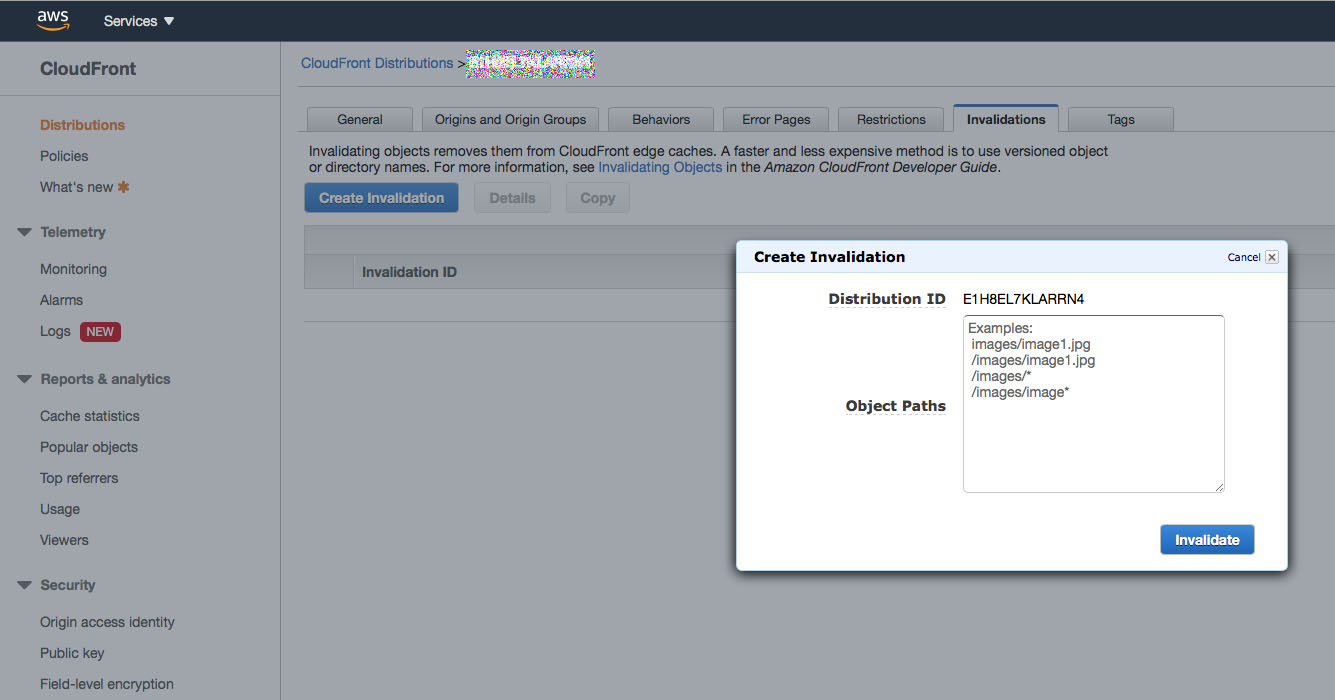Open Top referrers report
This screenshot has height=700, width=1335.
tap(79, 478)
